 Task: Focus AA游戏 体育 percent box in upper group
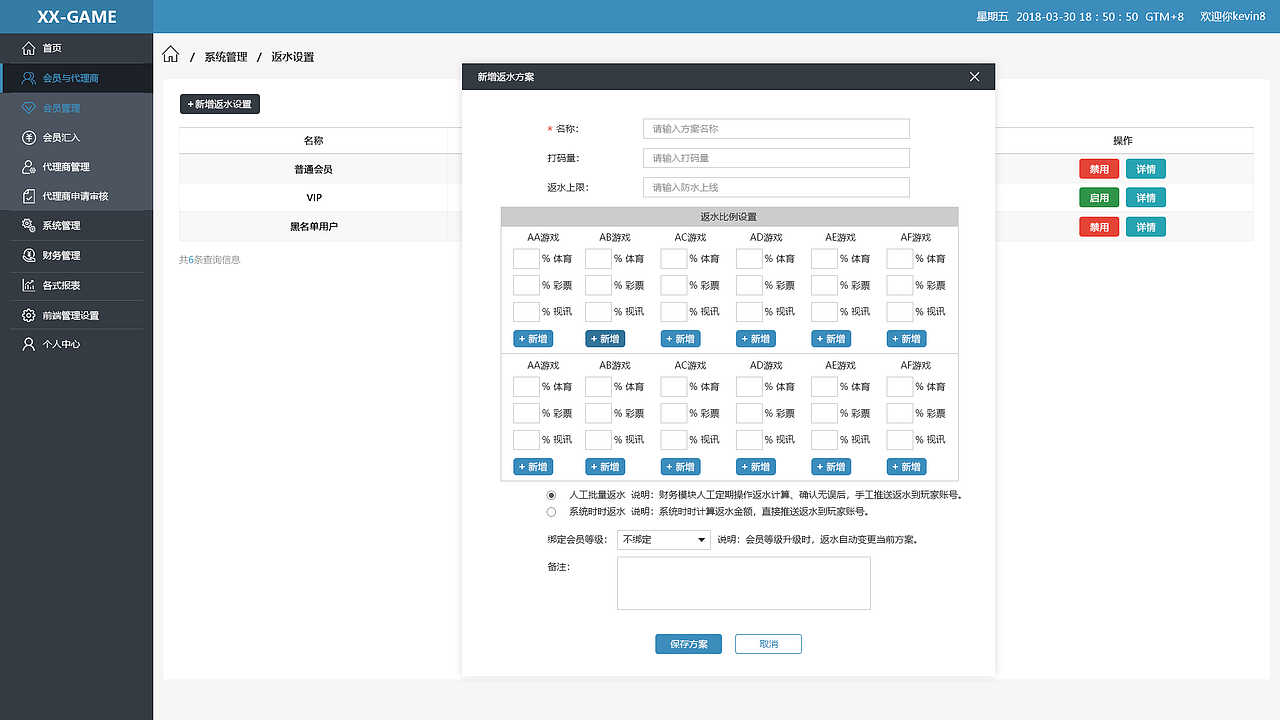coord(526,259)
